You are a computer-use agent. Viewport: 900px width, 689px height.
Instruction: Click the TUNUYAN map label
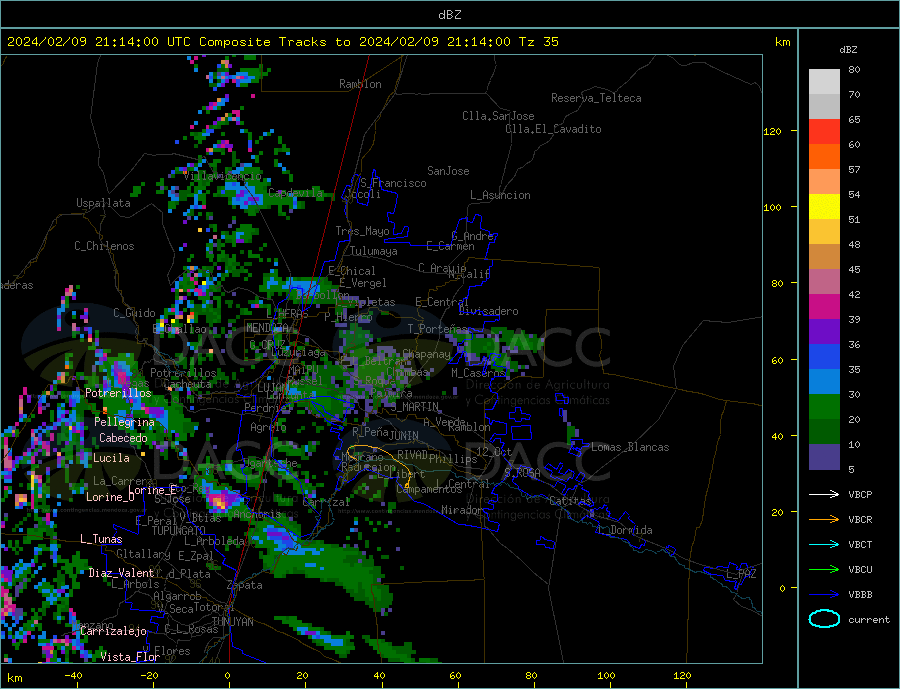pos(232,622)
